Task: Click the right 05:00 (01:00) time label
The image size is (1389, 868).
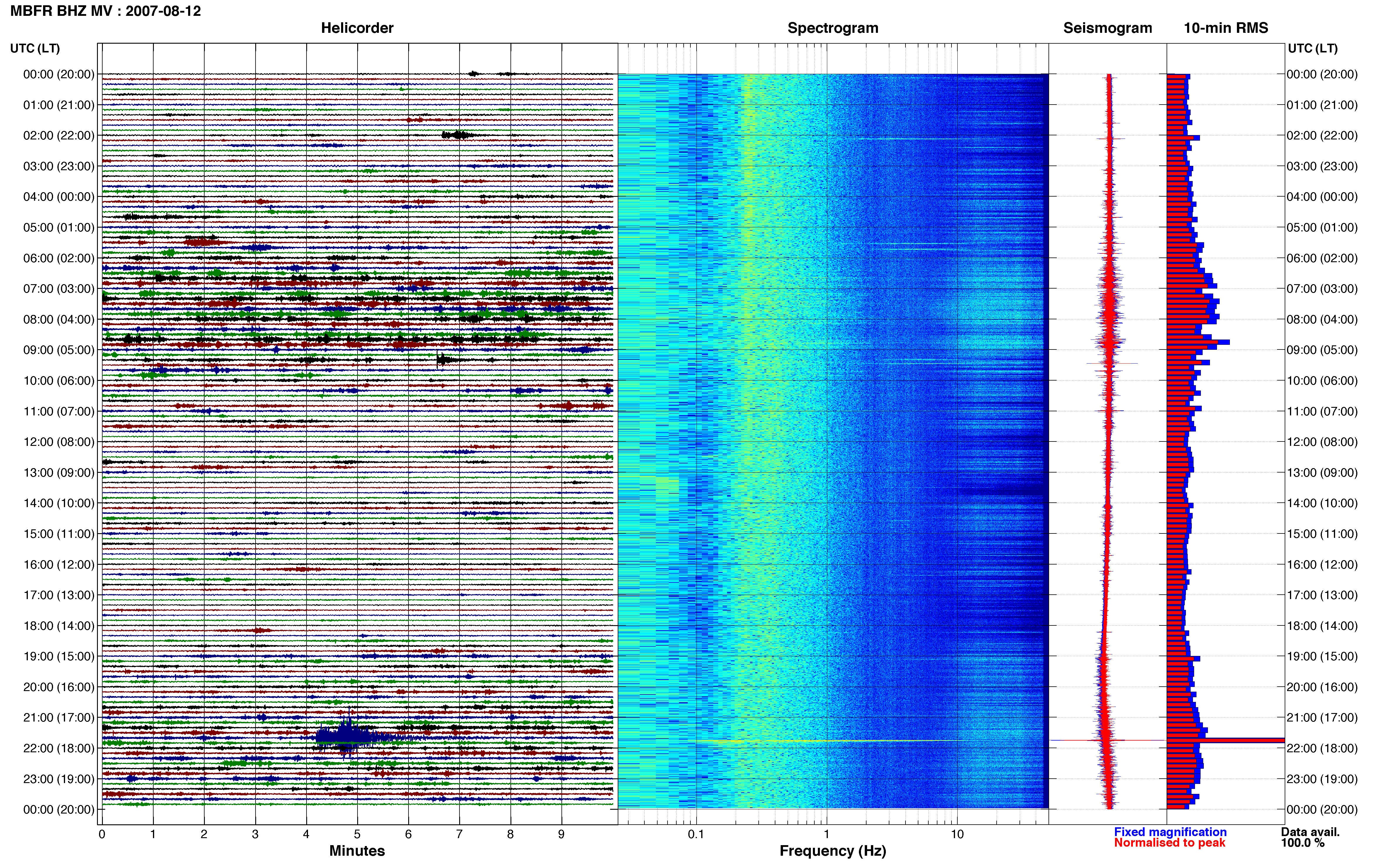Action: click(1322, 227)
